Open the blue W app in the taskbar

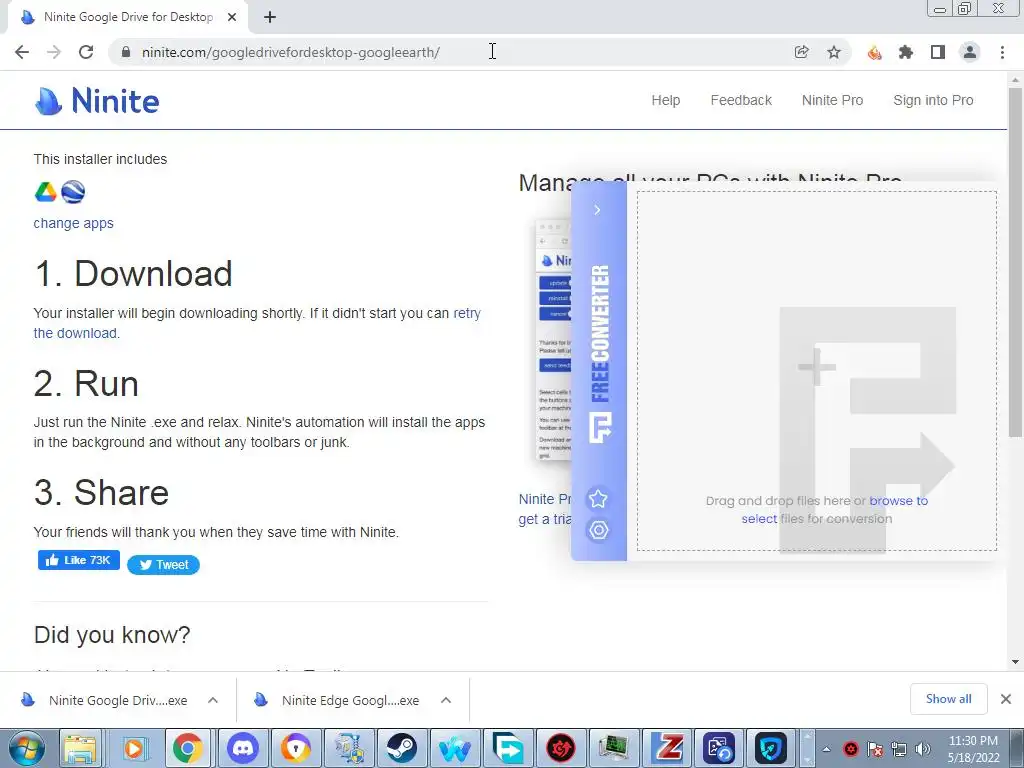click(455, 748)
